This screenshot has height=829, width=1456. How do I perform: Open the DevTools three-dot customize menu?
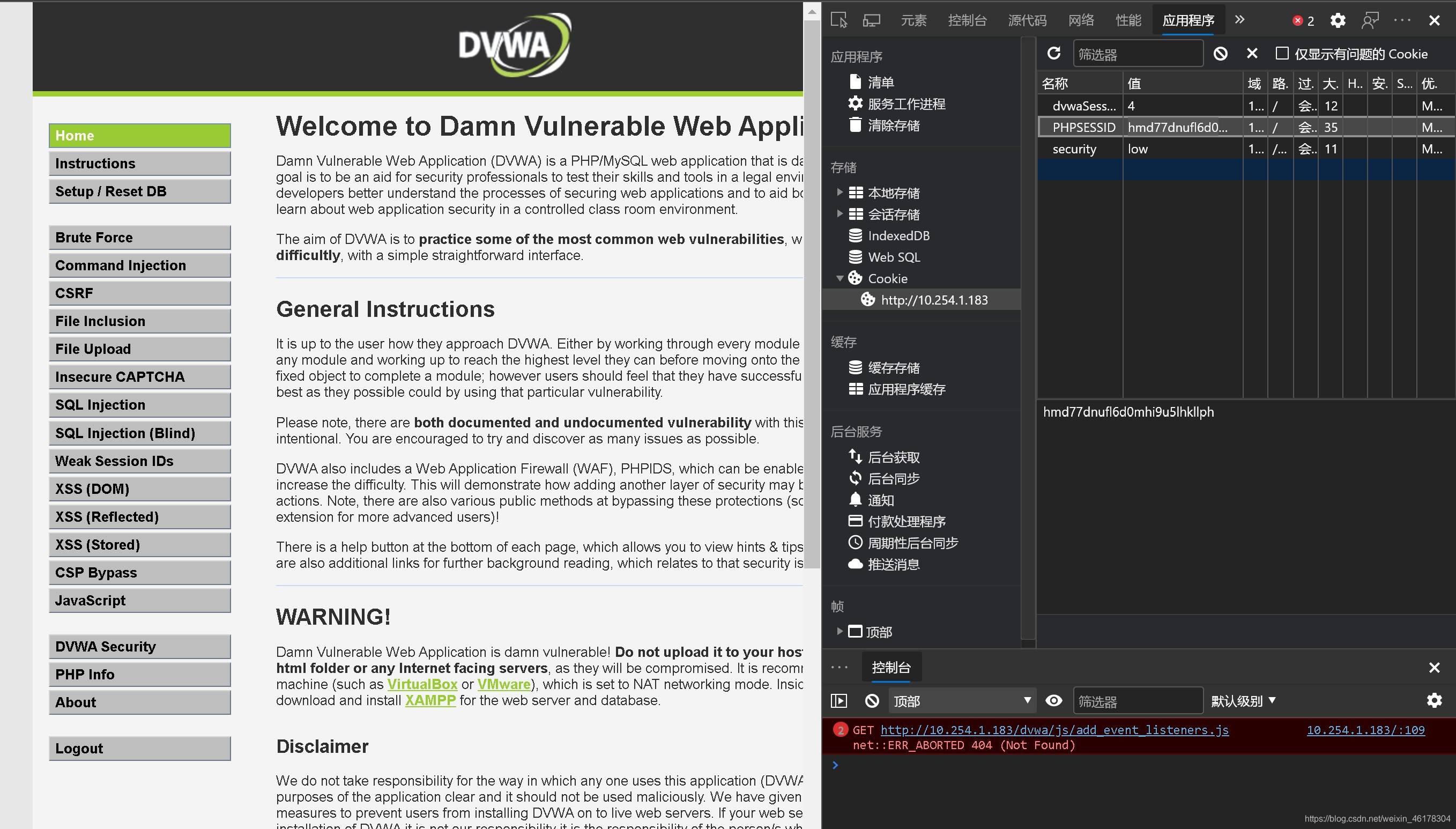click(x=1402, y=20)
